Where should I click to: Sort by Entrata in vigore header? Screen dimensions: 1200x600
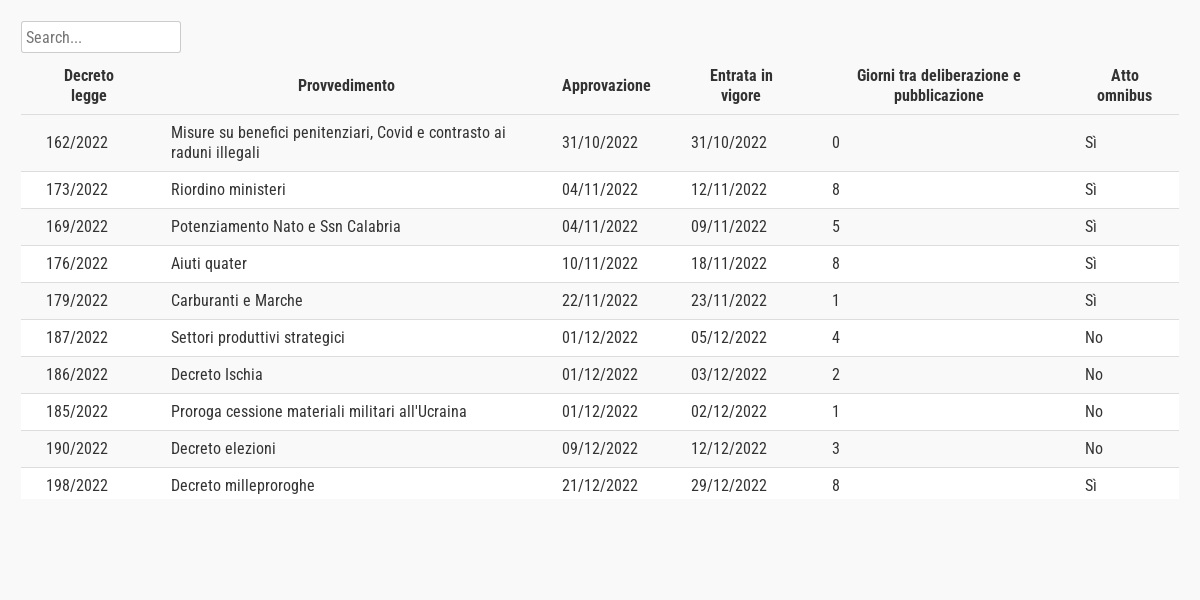[741, 86]
